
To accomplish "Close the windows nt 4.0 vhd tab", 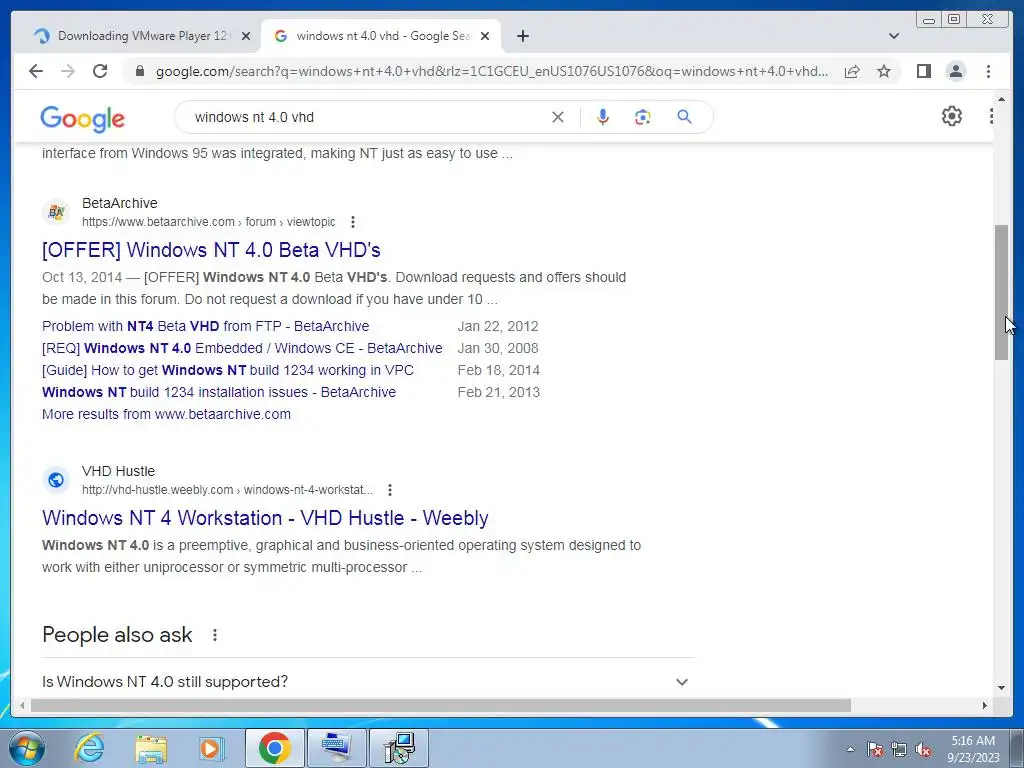I will pyautogui.click(x=485, y=36).
